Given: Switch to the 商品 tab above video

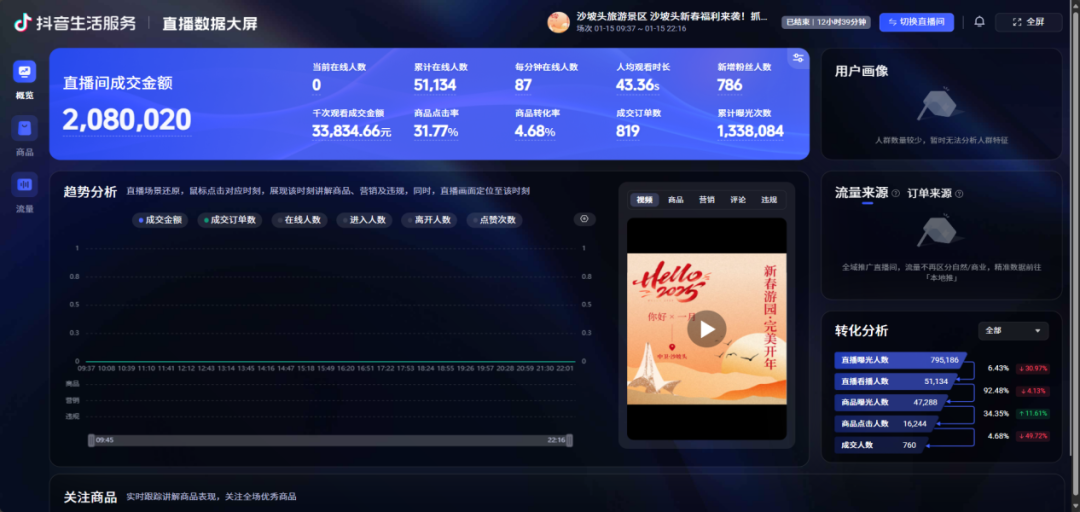Looking at the screenshot, I should pos(676,200).
